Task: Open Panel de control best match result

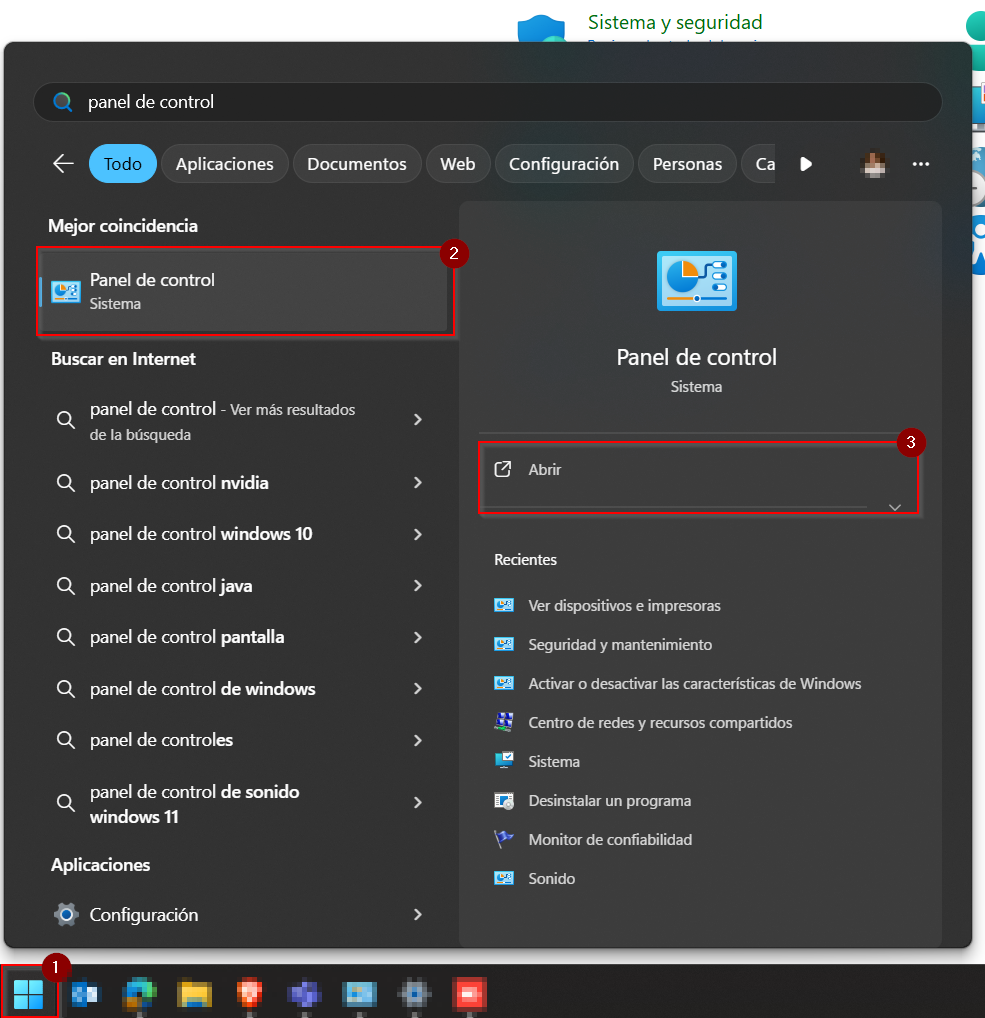Action: click(245, 291)
